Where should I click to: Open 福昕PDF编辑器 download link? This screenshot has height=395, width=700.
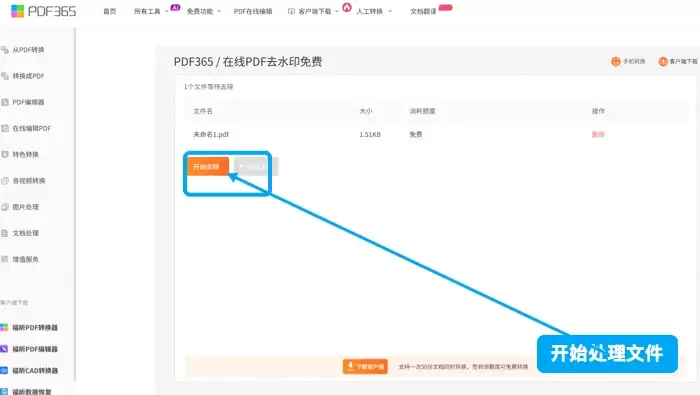pyautogui.click(x=35, y=349)
